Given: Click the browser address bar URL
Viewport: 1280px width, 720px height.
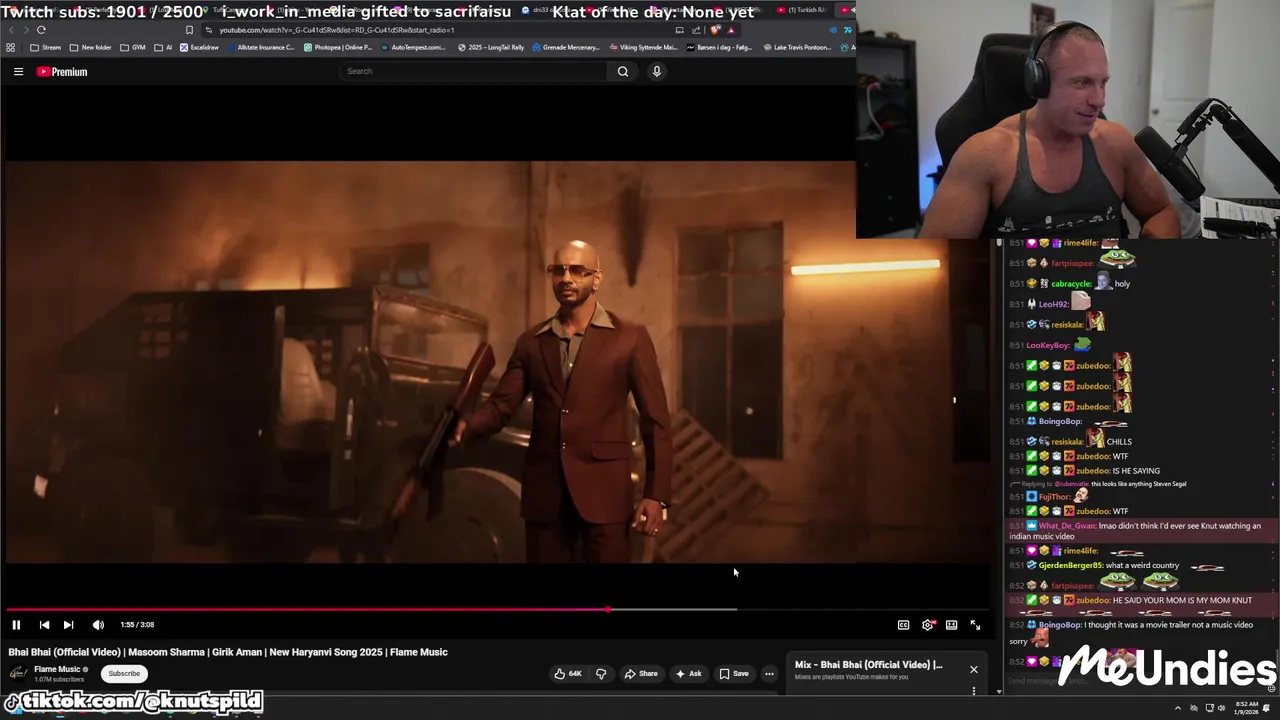Looking at the screenshot, I should point(337,30).
